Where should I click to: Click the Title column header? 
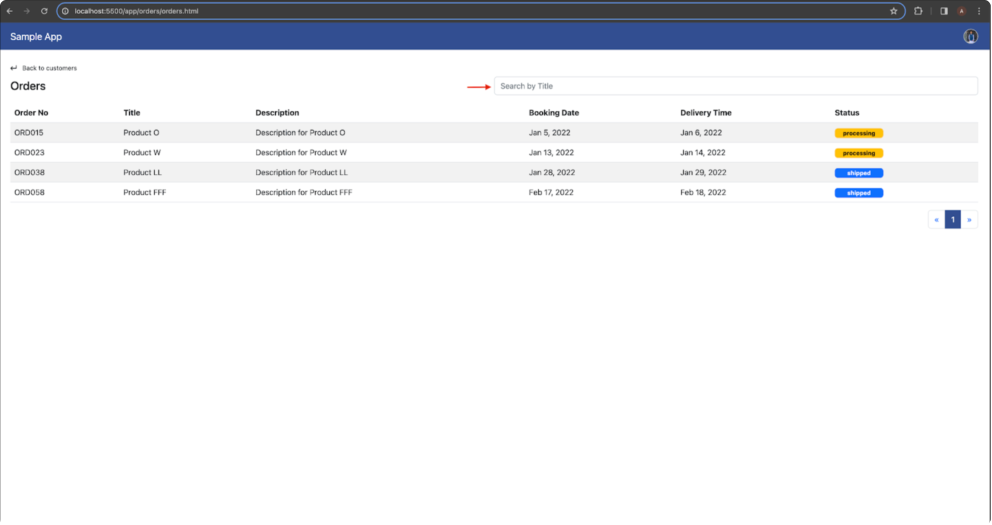coord(132,113)
